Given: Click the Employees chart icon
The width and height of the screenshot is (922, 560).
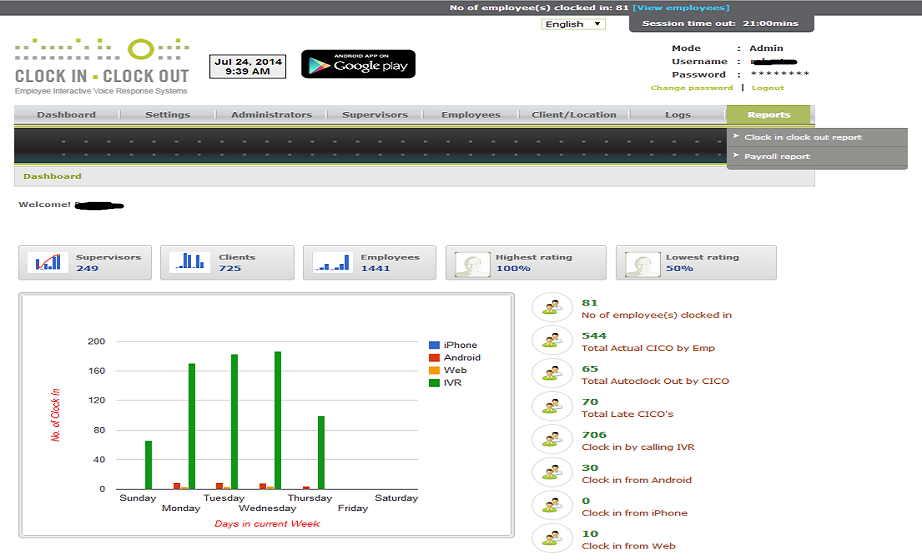Looking at the screenshot, I should coord(332,263).
